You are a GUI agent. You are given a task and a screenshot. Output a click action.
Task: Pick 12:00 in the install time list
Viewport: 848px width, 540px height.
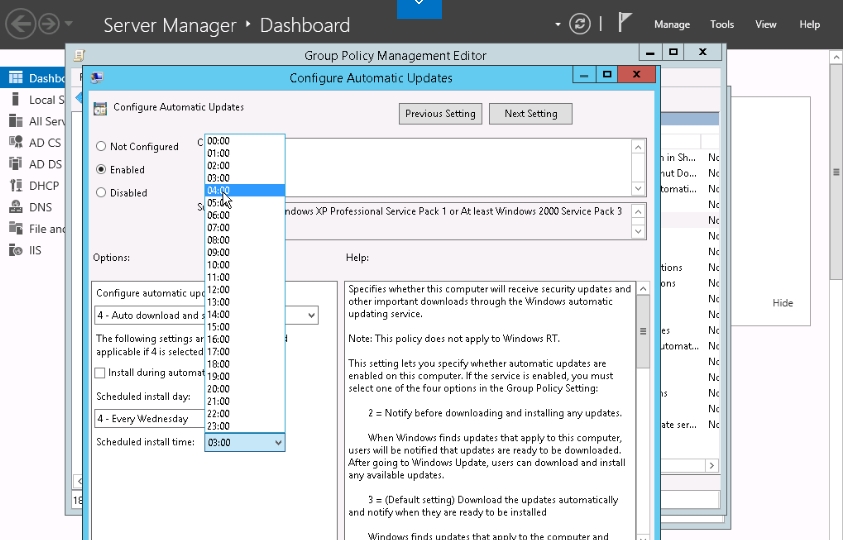click(x=219, y=289)
